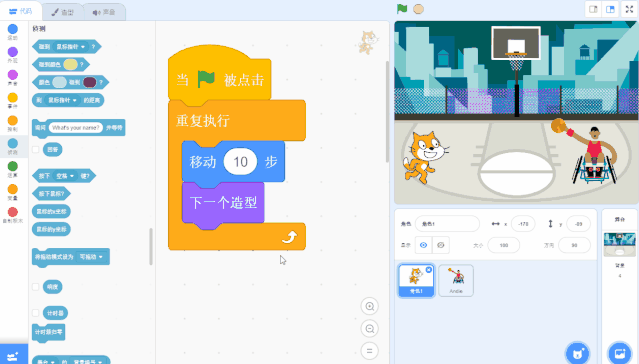Zoom out the script workspace
The image size is (639, 364).
click(x=370, y=329)
